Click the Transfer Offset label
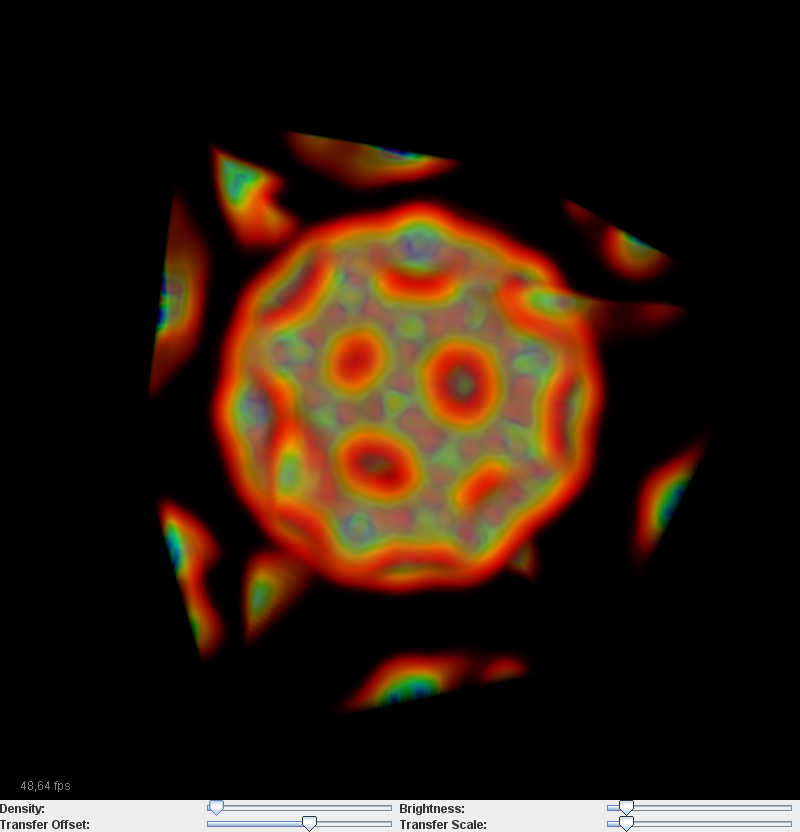 [x=45, y=825]
